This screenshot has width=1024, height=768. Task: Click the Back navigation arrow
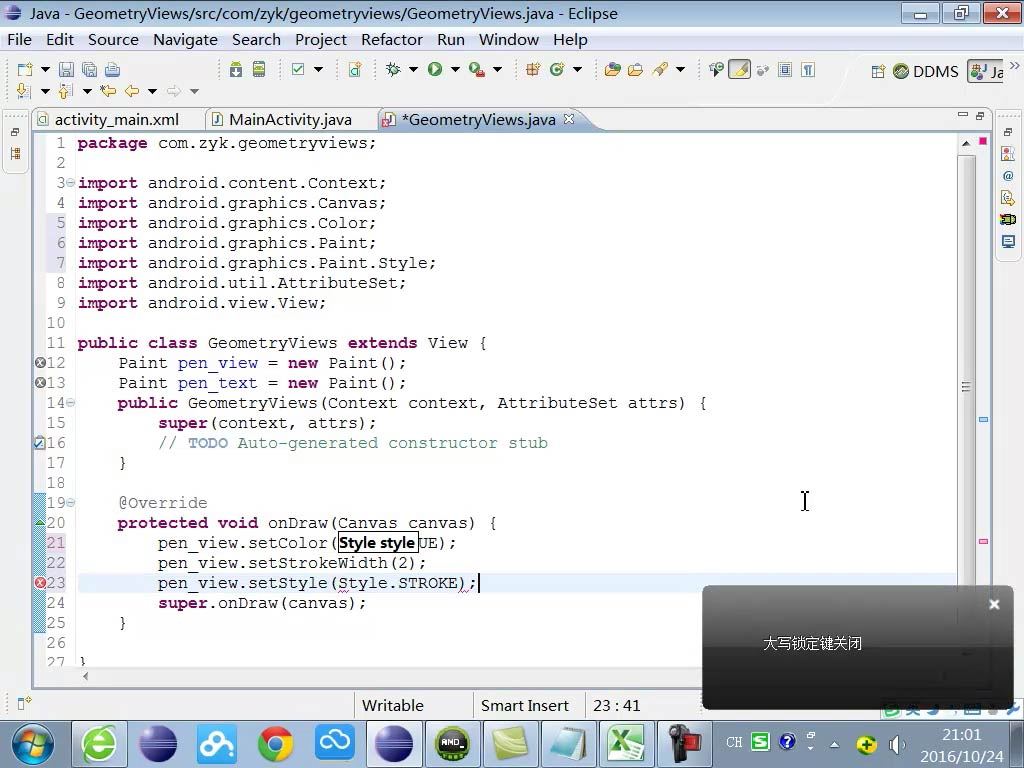[132, 91]
